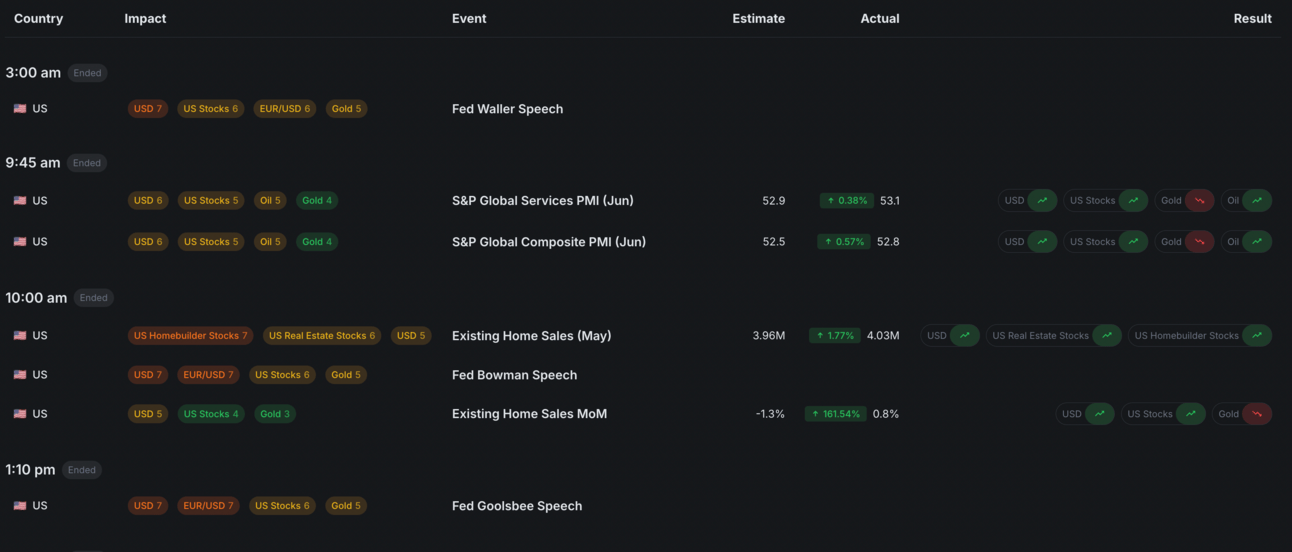Click the US flag beside Fed Waller Speech
The height and width of the screenshot is (552, 1292).
[20, 109]
